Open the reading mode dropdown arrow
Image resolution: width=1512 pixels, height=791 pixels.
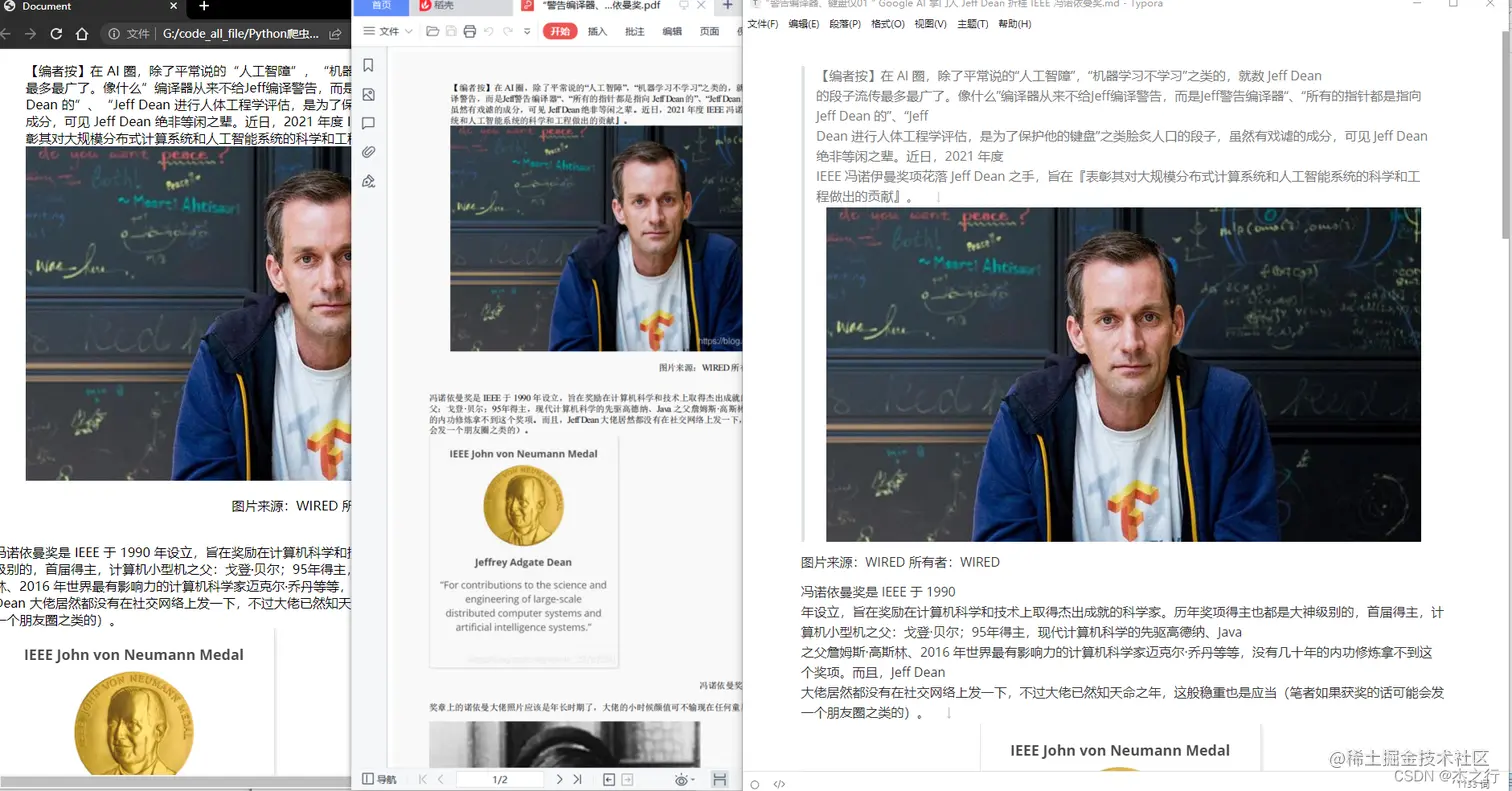tap(693, 779)
